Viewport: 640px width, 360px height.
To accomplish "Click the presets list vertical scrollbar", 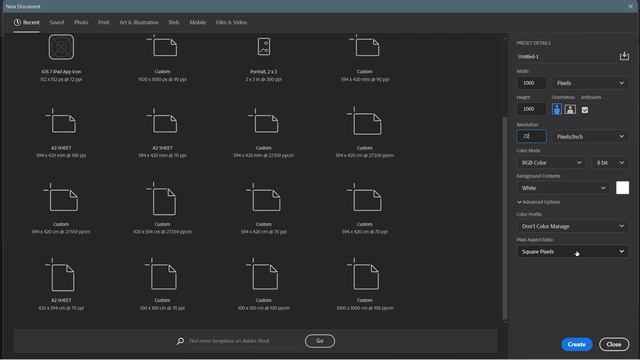I will [505, 218].
